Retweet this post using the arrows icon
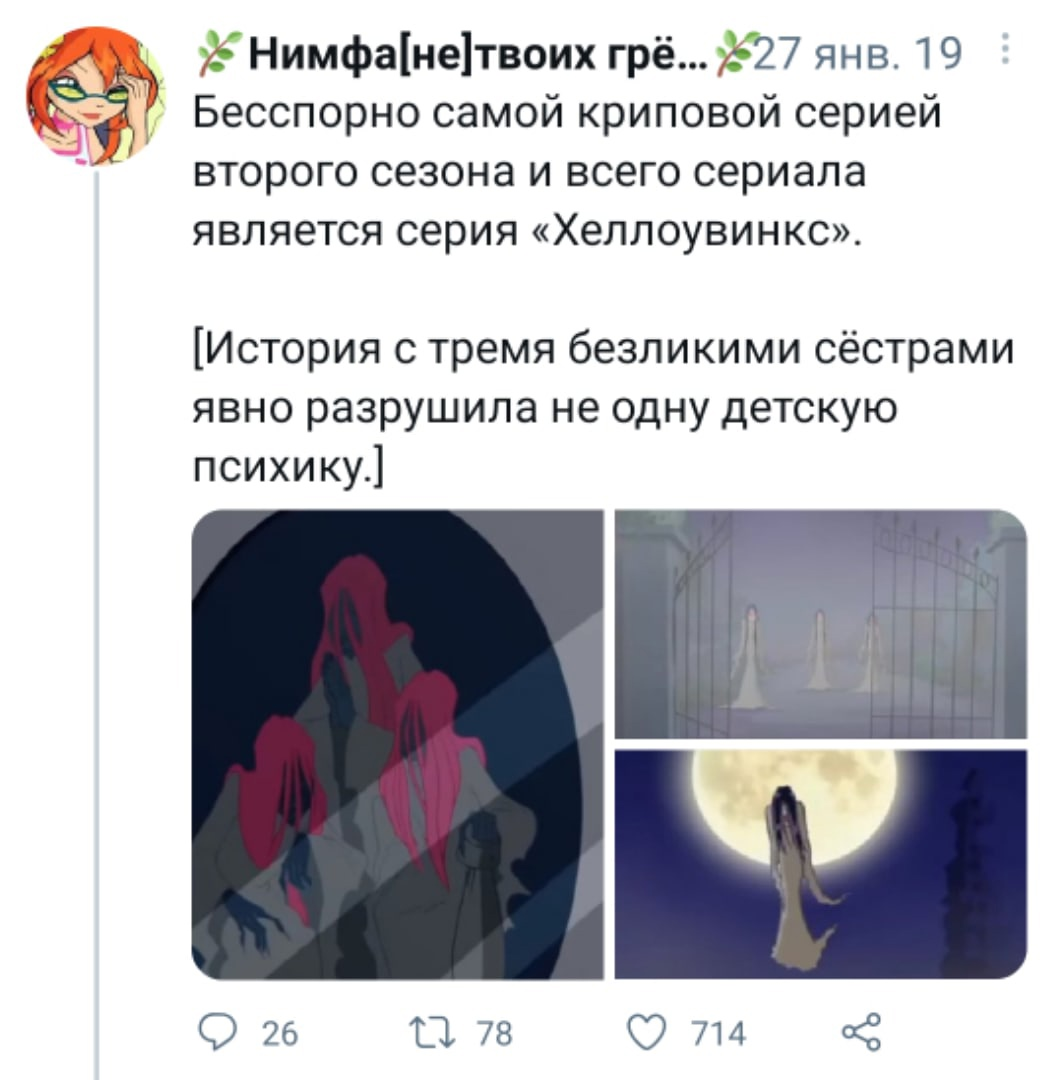 click(x=432, y=1032)
